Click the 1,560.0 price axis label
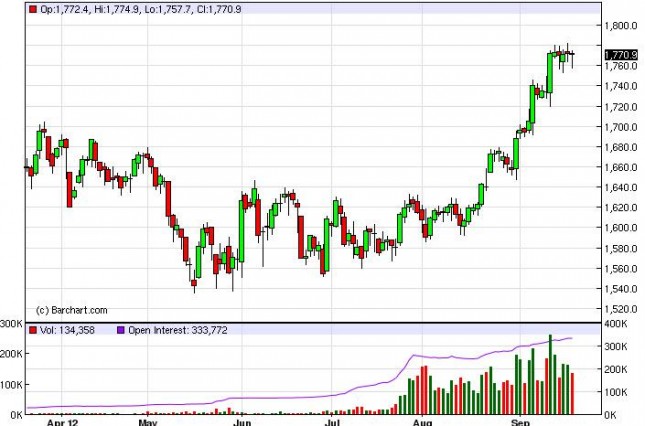The image size is (645, 426). pyautogui.click(x=621, y=269)
